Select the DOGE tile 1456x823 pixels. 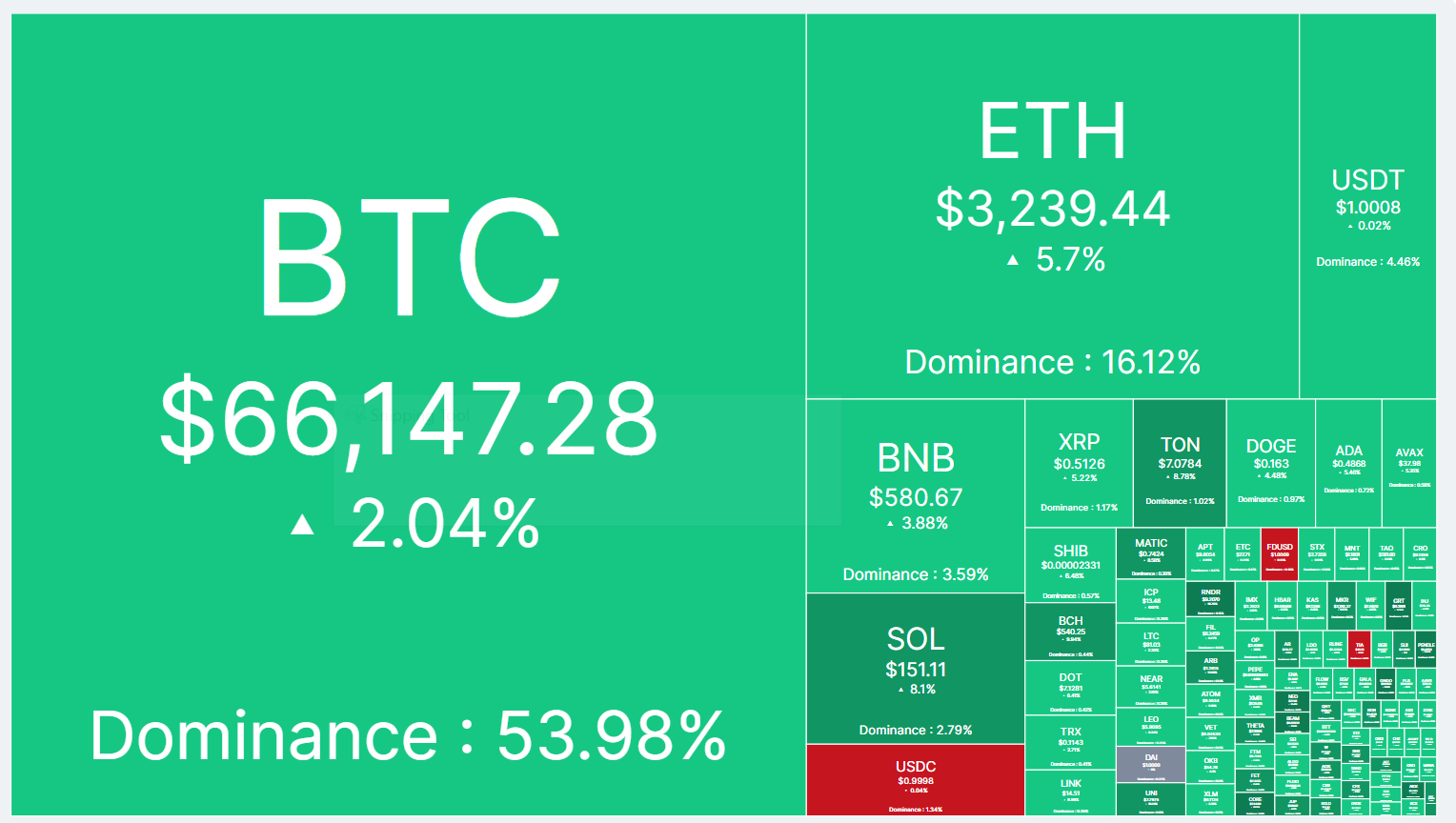pyautogui.click(x=1270, y=463)
